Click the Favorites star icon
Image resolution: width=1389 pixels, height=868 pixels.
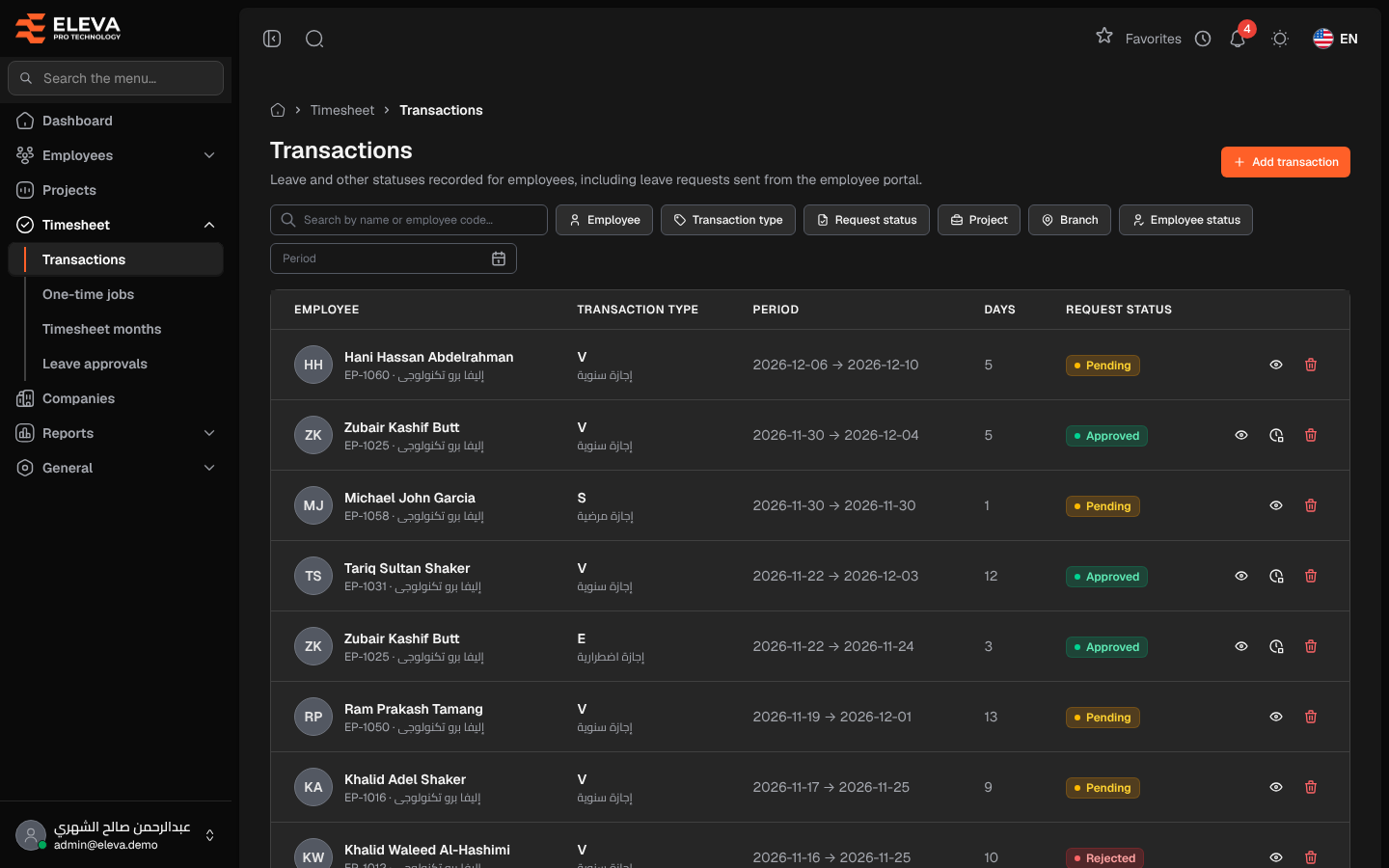pyautogui.click(x=1104, y=37)
